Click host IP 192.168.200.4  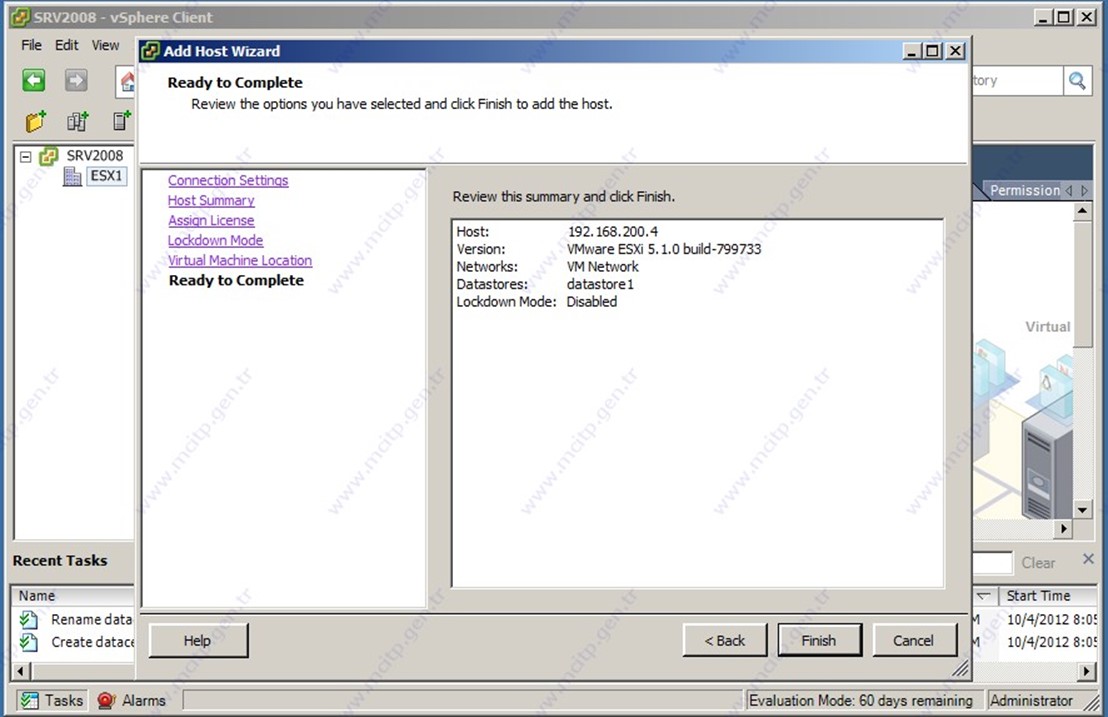click(x=613, y=232)
